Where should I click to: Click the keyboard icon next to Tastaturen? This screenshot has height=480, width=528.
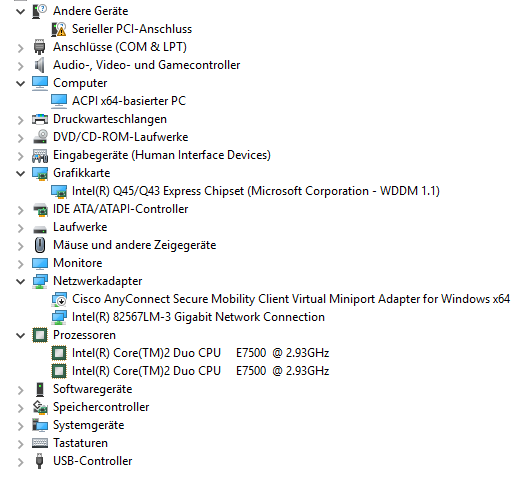[x=40, y=443]
